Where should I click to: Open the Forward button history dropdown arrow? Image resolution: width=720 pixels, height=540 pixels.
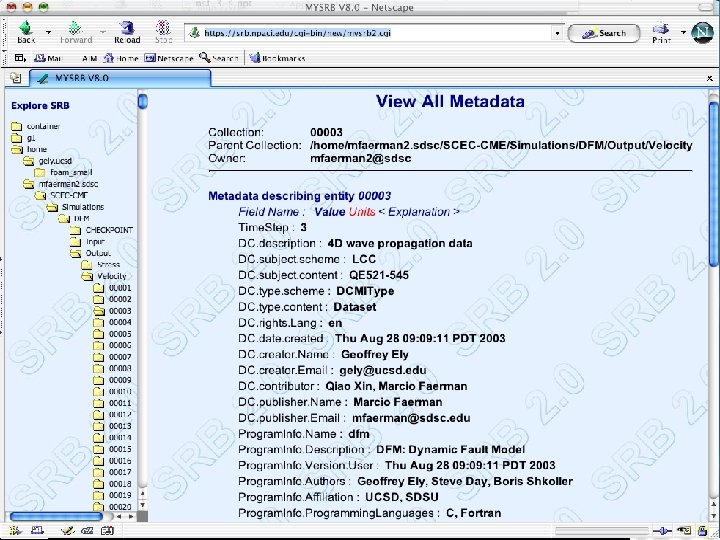click(x=103, y=32)
